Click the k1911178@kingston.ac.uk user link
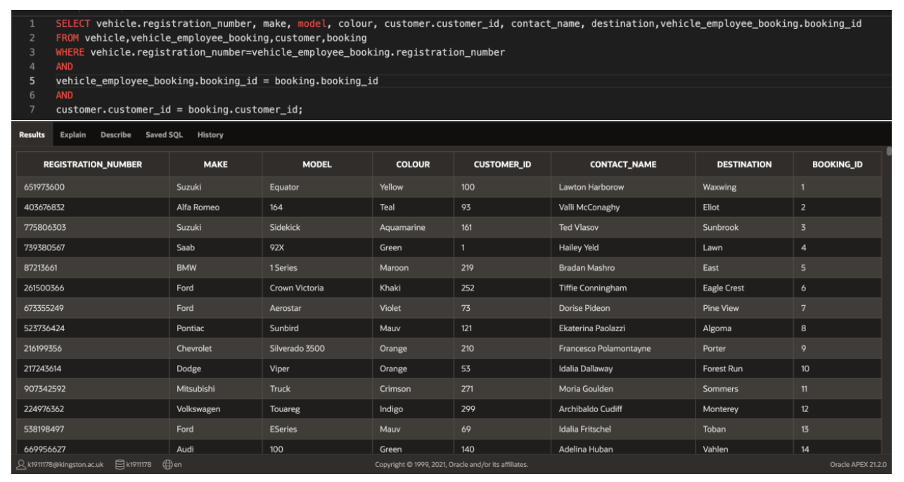 tap(68, 464)
